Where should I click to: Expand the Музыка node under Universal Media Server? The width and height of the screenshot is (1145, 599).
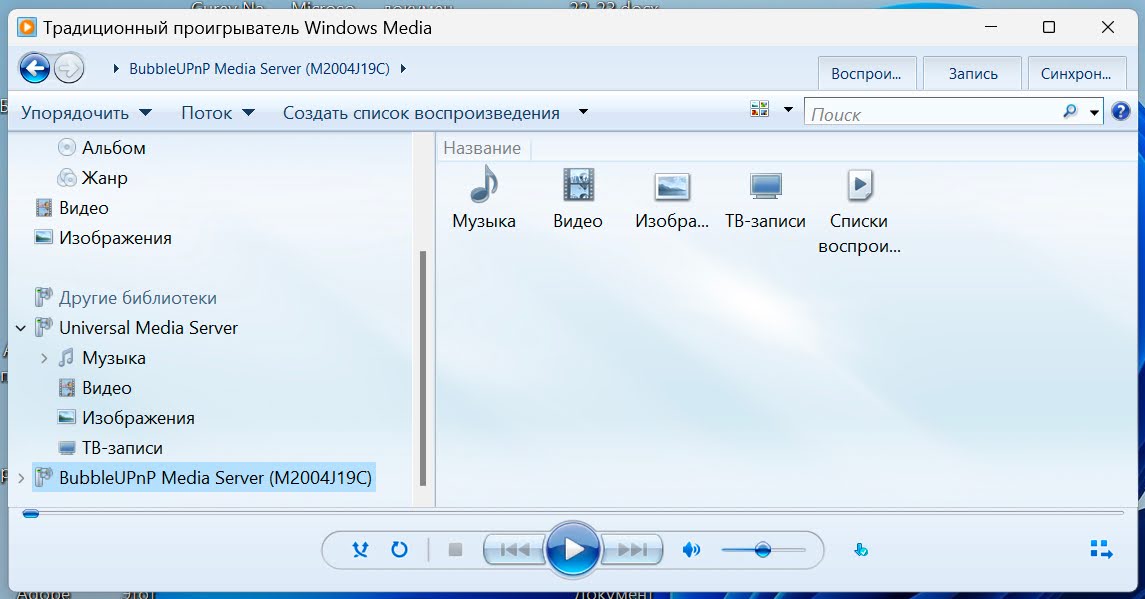[x=44, y=357]
